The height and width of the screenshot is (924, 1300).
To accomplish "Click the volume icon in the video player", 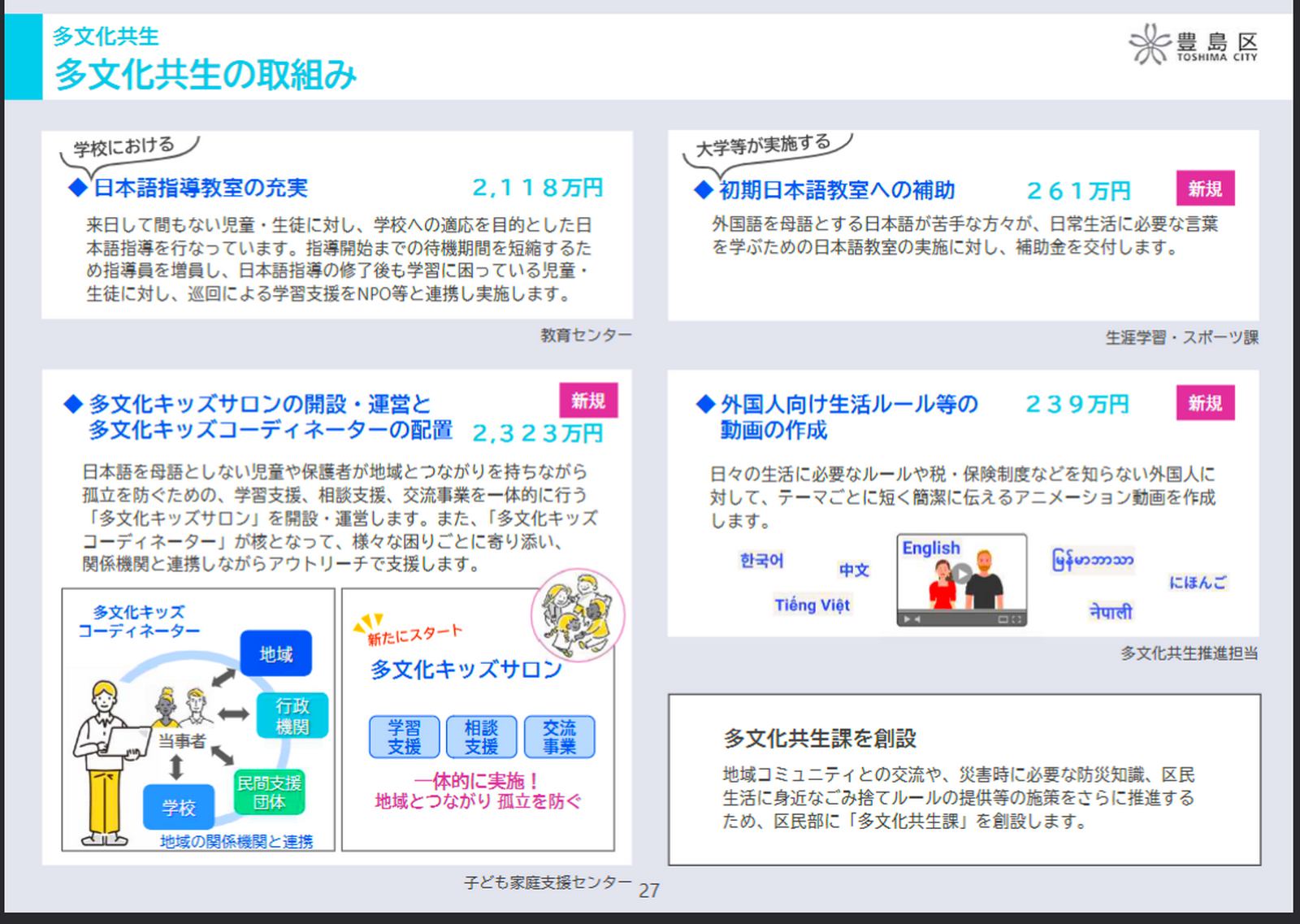I will (916, 619).
